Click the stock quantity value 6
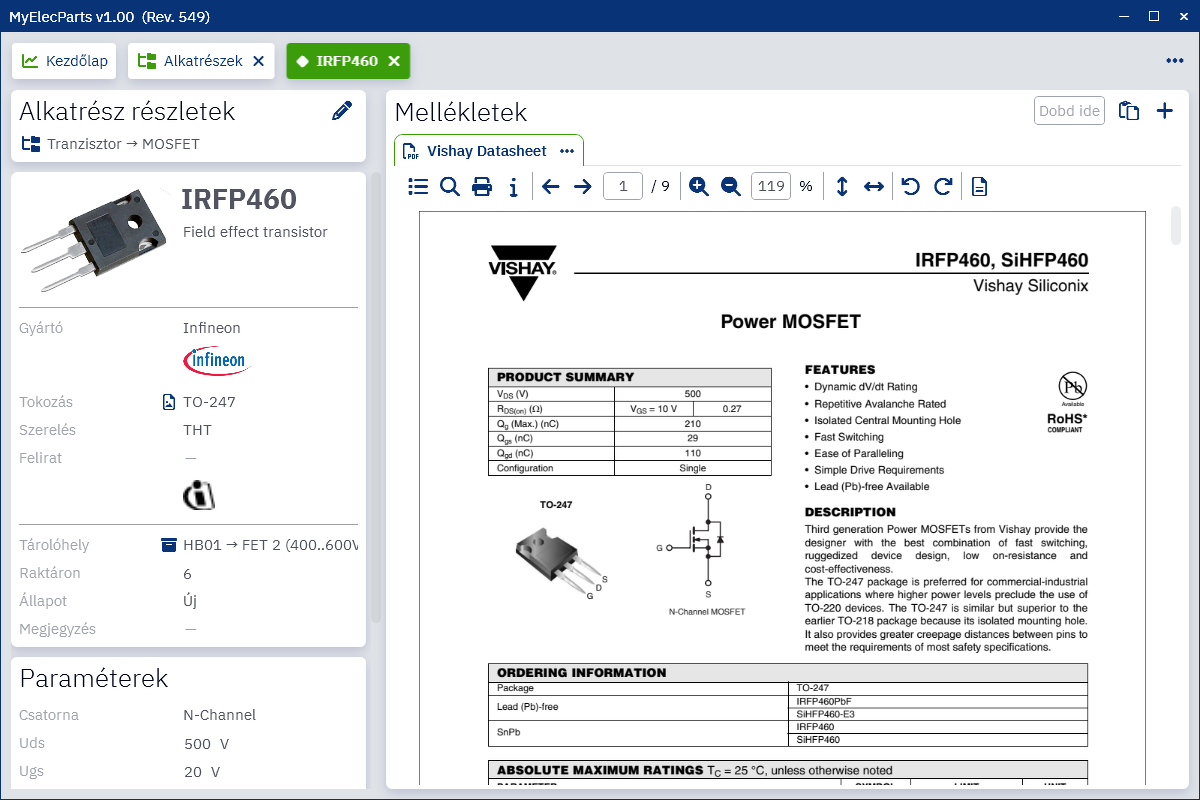 pyautogui.click(x=188, y=574)
